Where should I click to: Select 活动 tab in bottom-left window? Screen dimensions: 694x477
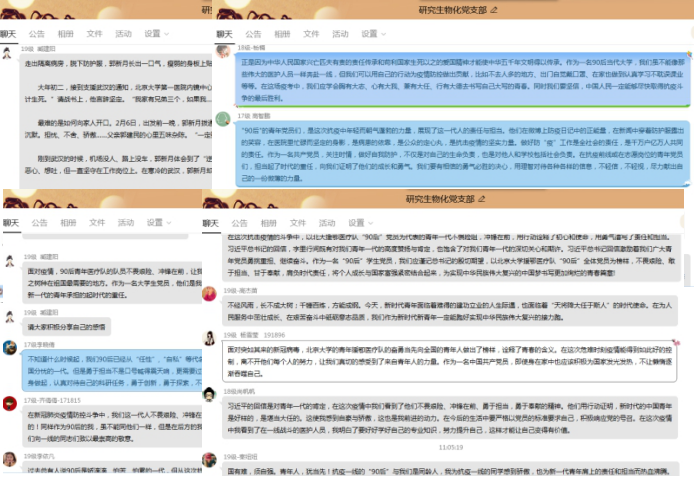click(123, 223)
